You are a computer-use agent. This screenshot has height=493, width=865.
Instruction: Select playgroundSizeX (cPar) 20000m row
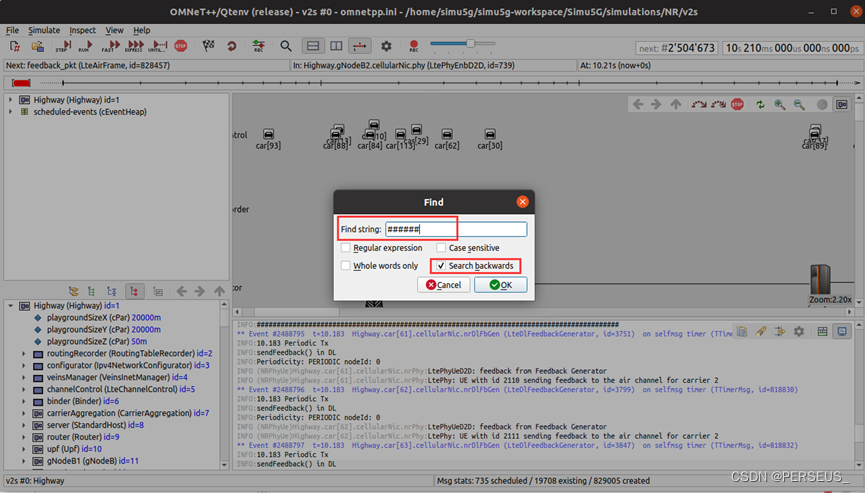point(104,318)
